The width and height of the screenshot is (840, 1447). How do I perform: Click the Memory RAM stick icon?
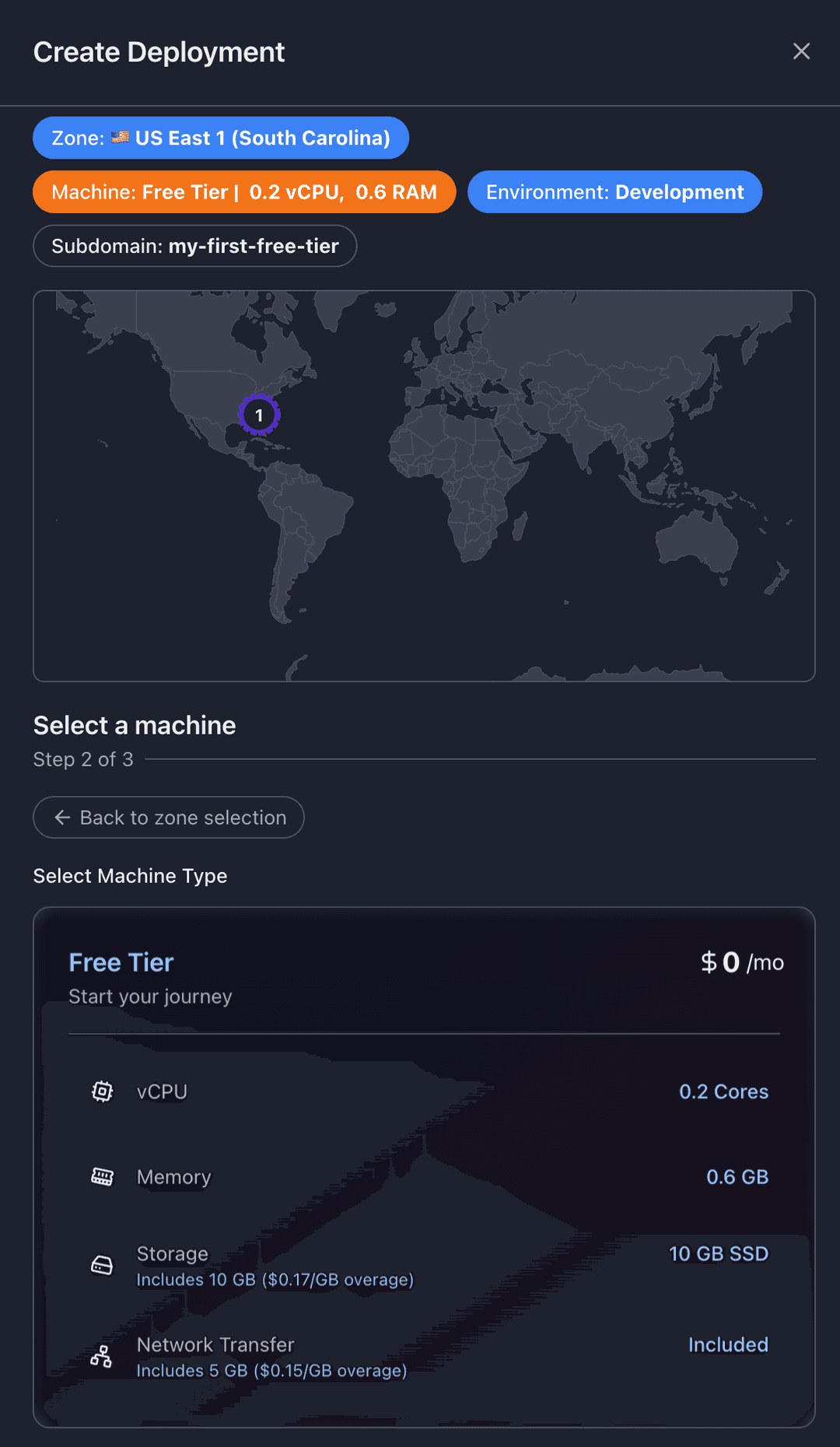tap(102, 1177)
